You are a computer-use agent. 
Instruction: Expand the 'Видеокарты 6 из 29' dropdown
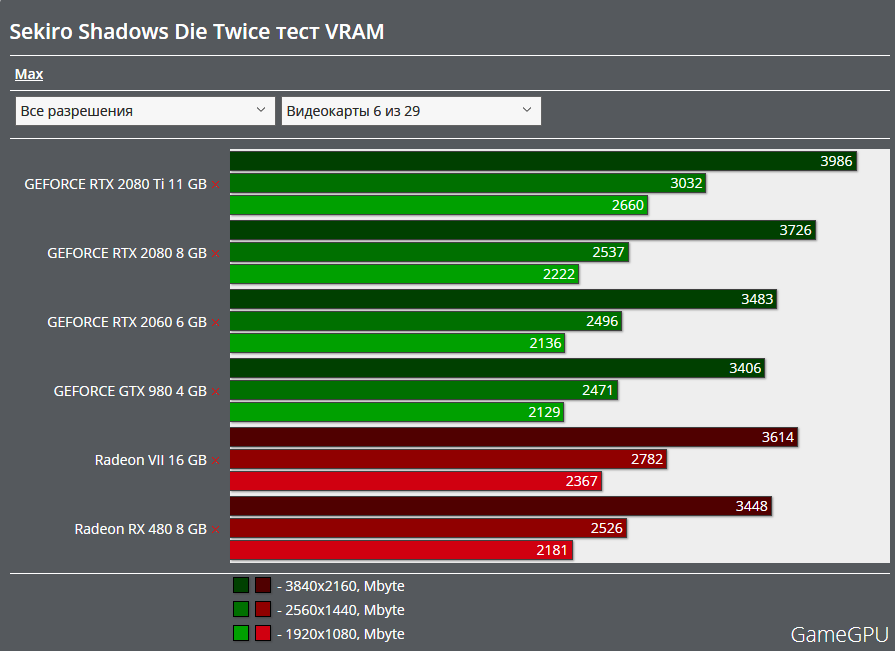pyautogui.click(x=411, y=111)
